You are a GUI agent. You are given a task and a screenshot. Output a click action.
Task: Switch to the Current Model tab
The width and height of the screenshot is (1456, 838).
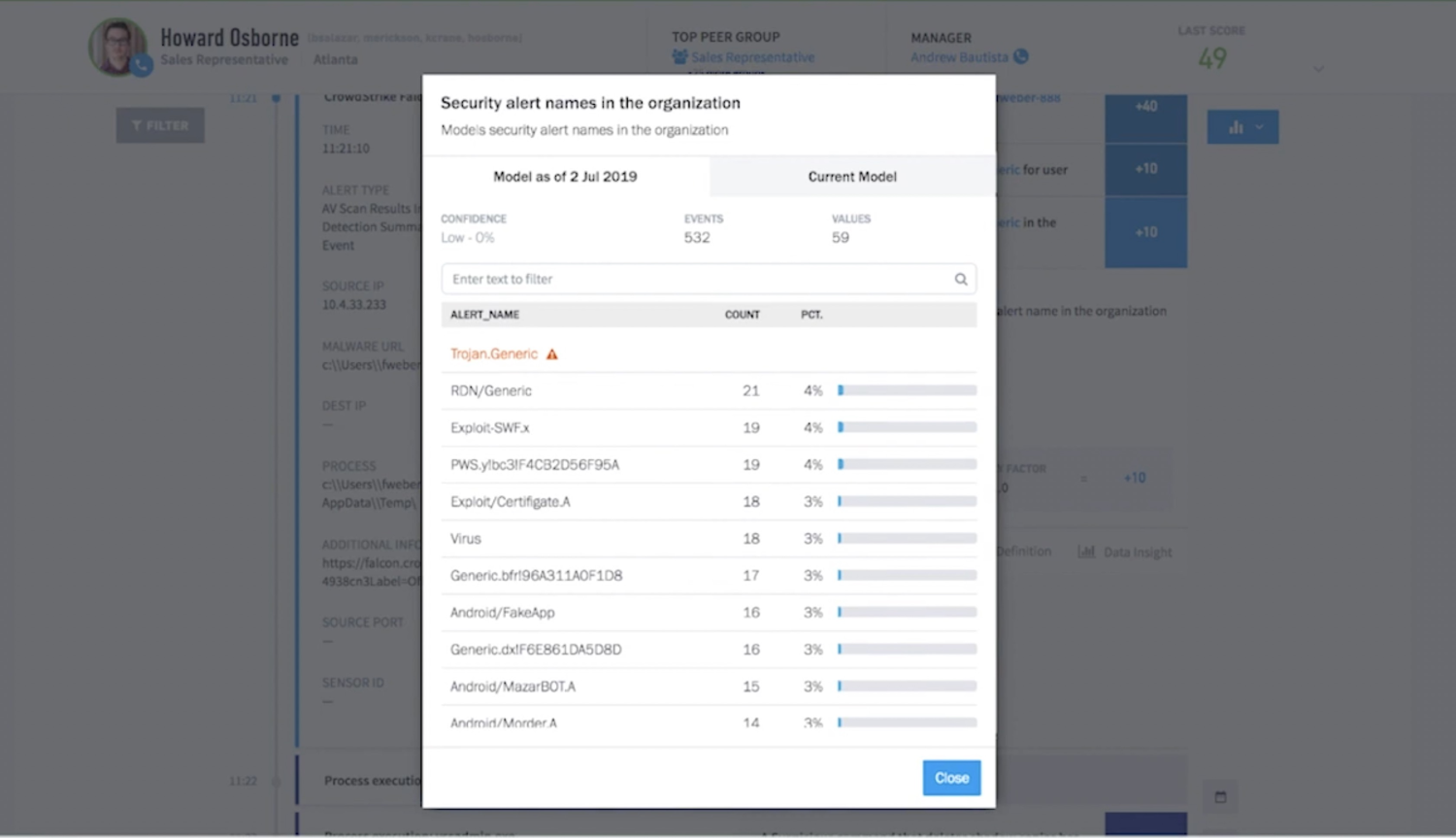click(x=852, y=177)
